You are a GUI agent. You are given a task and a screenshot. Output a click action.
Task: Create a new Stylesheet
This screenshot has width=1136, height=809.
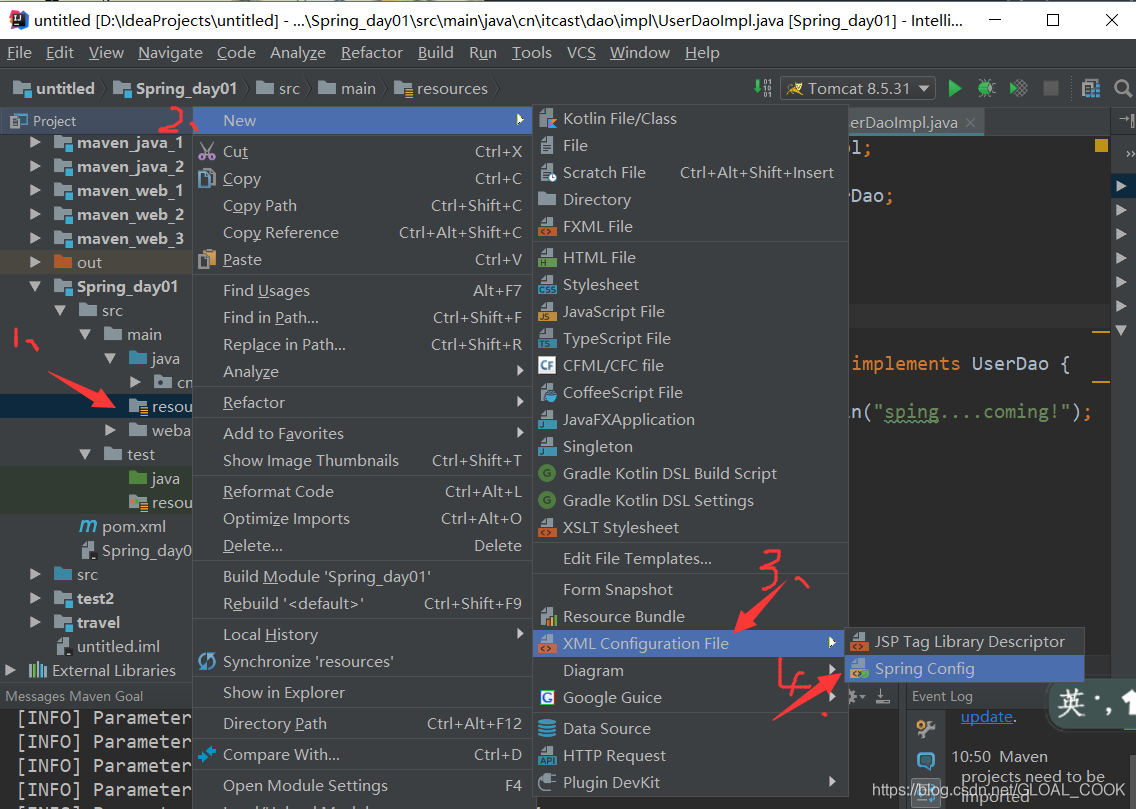pyautogui.click(x=690, y=285)
